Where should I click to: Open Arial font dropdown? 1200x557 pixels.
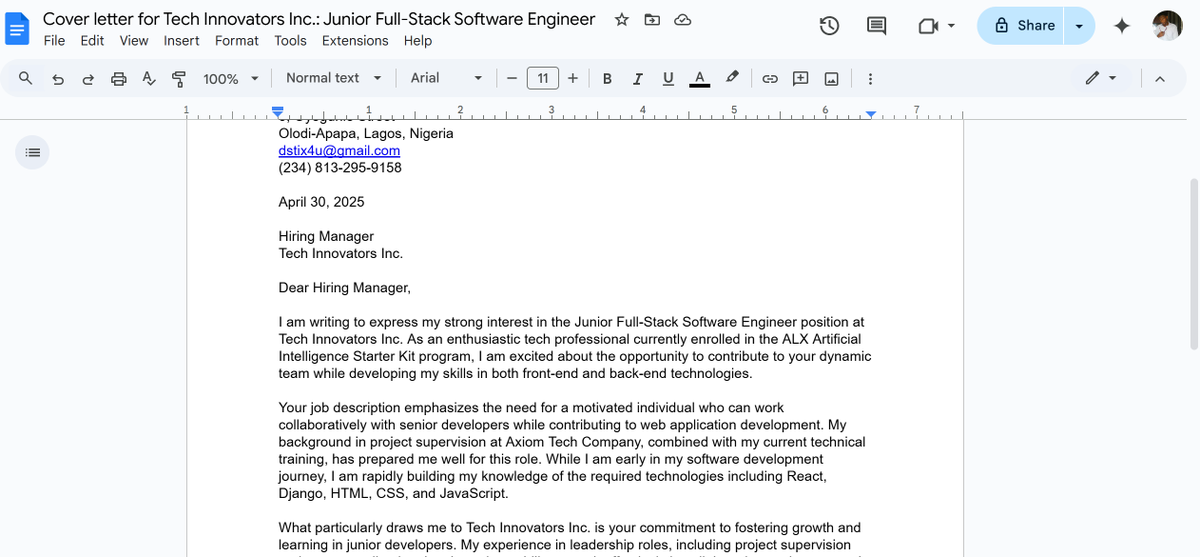(x=447, y=78)
